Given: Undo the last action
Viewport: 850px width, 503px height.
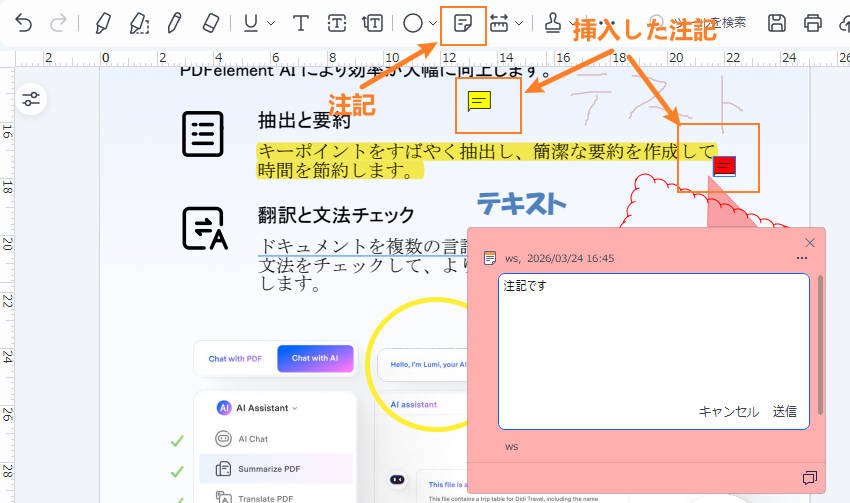Looking at the screenshot, I should pos(23,23).
